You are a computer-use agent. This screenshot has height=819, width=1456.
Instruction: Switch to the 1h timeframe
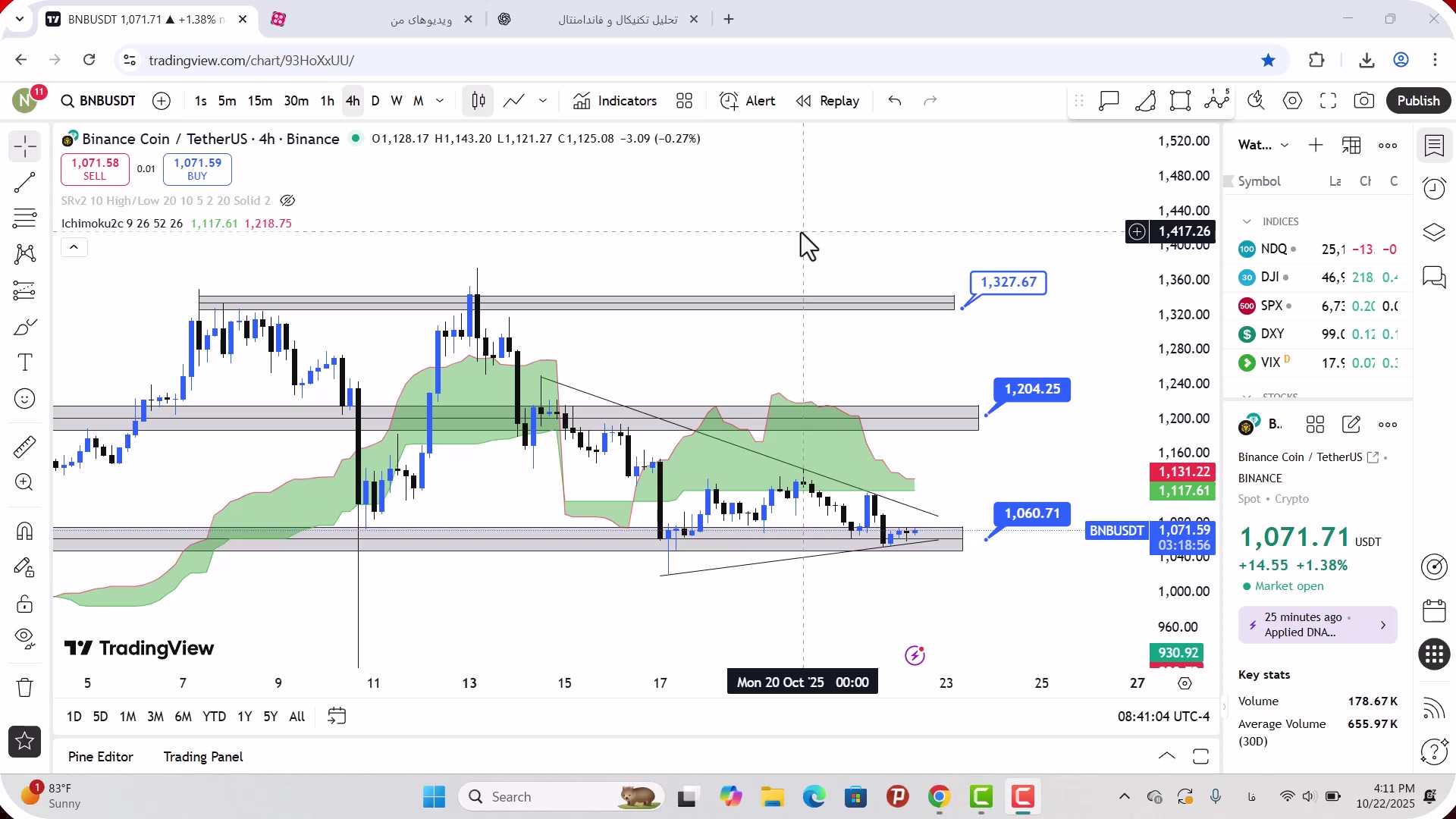pos(327,101)
